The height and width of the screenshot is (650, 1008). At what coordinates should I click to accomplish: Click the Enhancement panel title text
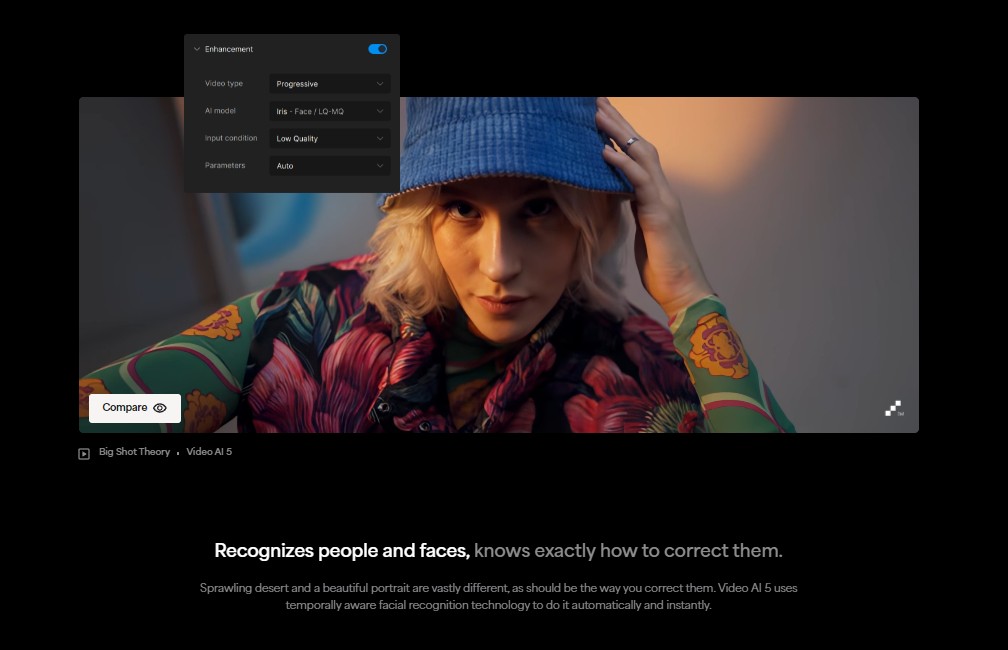click(x=229, y=49)
